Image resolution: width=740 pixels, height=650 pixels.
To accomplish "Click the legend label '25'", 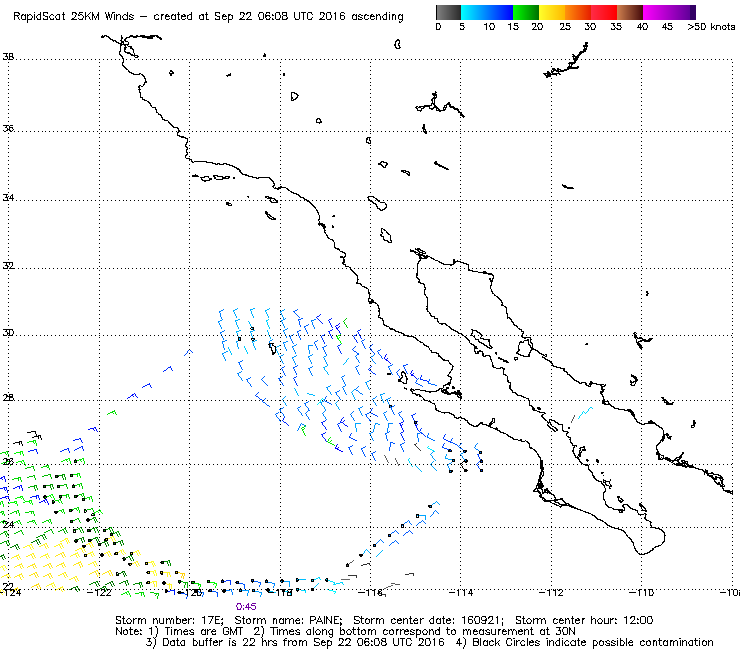I will click(565, 27).
